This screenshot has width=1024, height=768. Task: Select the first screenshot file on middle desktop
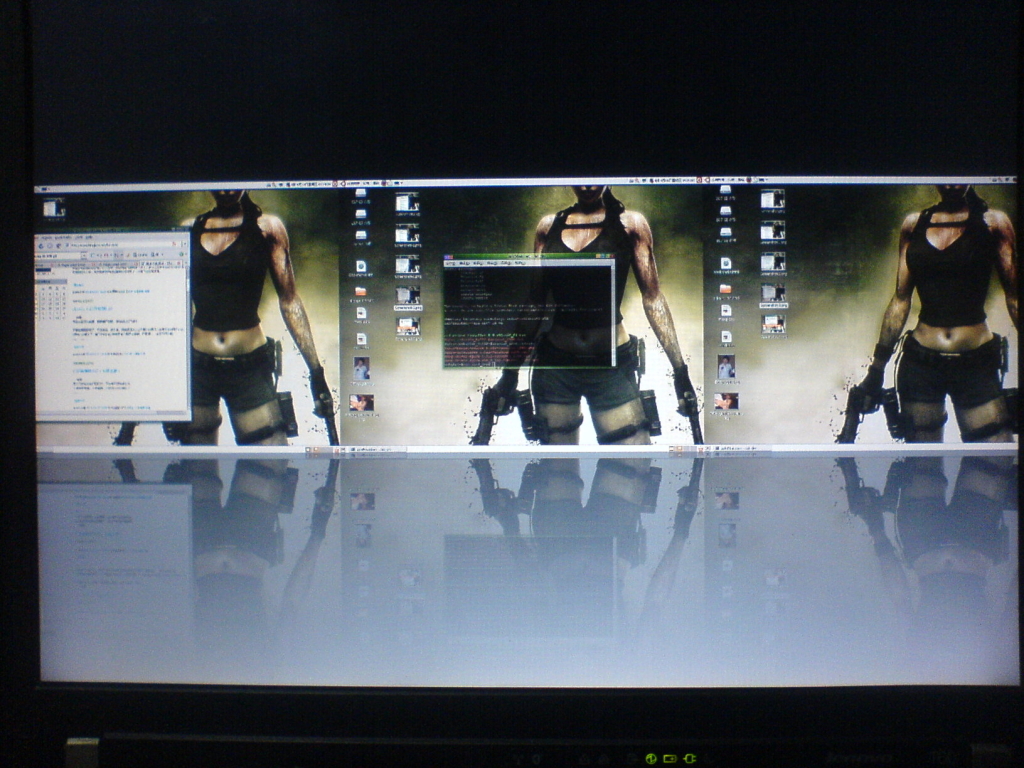407,202
